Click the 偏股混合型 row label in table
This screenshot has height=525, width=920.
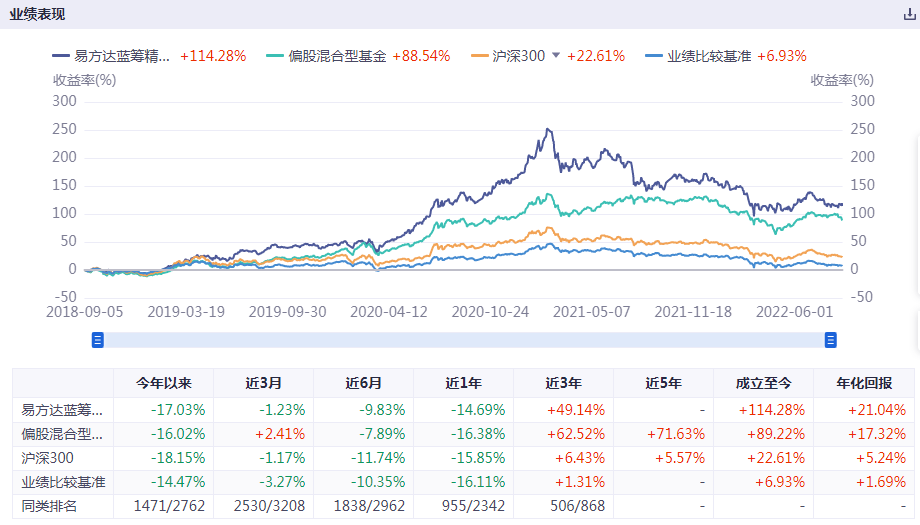coord(62,434)
